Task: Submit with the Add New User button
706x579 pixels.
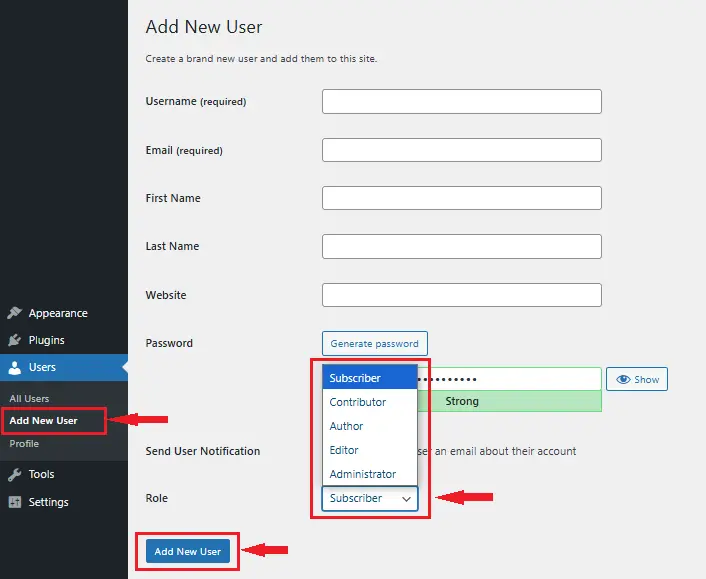Action: [188, 551]
